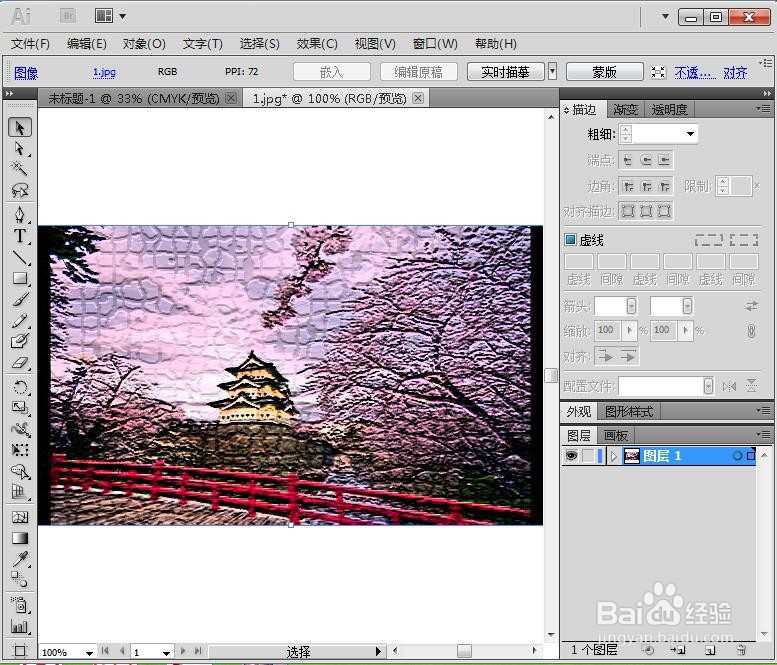Screen dimensions: 777x665
Task: Select the Selection tool (black arrow)
Action: [20, 127]
